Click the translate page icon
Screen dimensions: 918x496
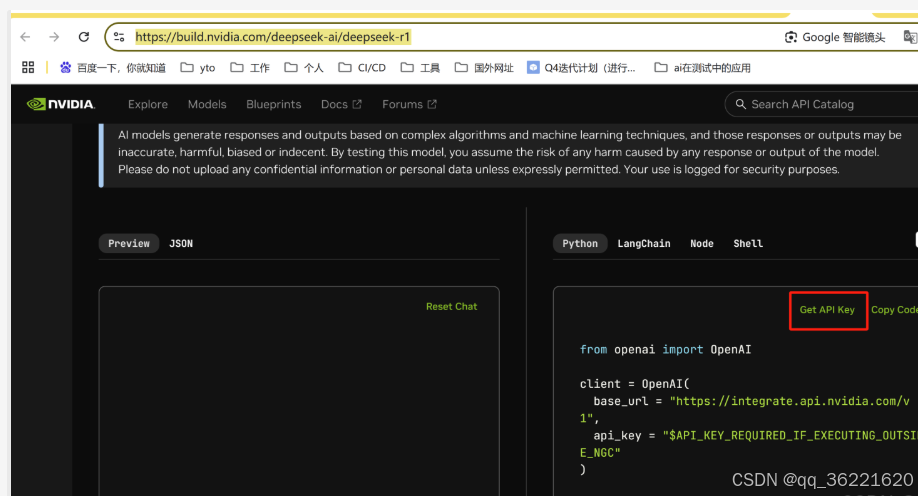[x=910, y=37]
